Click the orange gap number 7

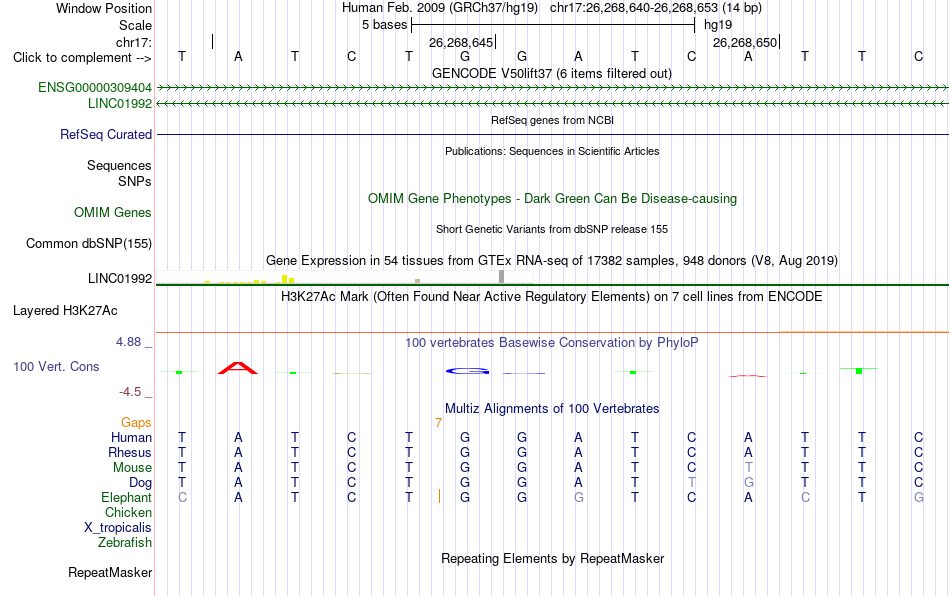[439, 423]
